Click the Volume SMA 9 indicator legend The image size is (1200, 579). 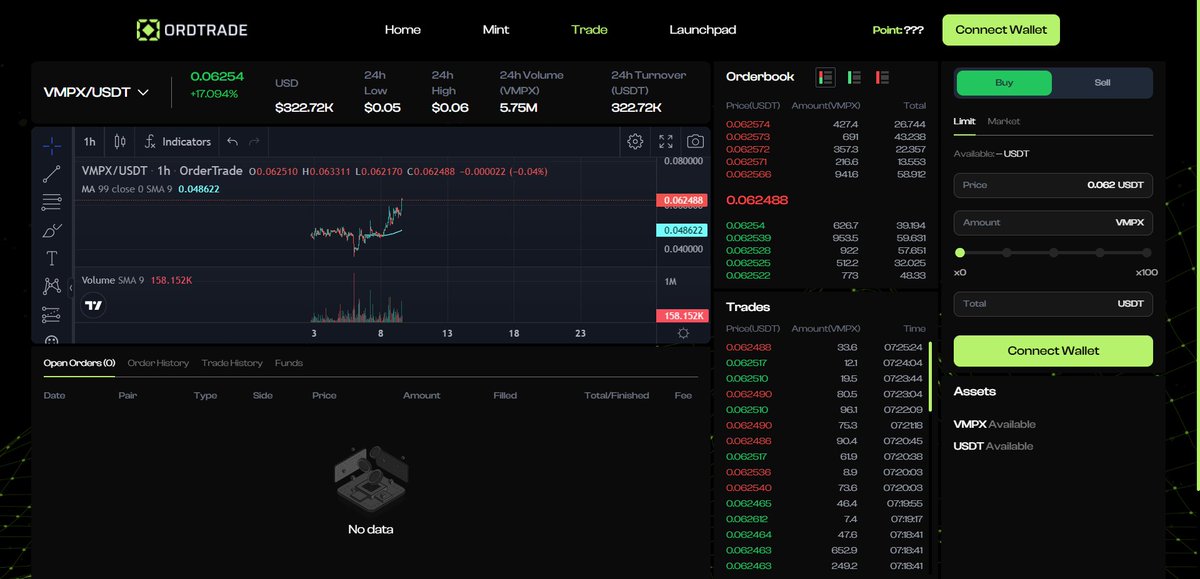(x=137, y=280)
